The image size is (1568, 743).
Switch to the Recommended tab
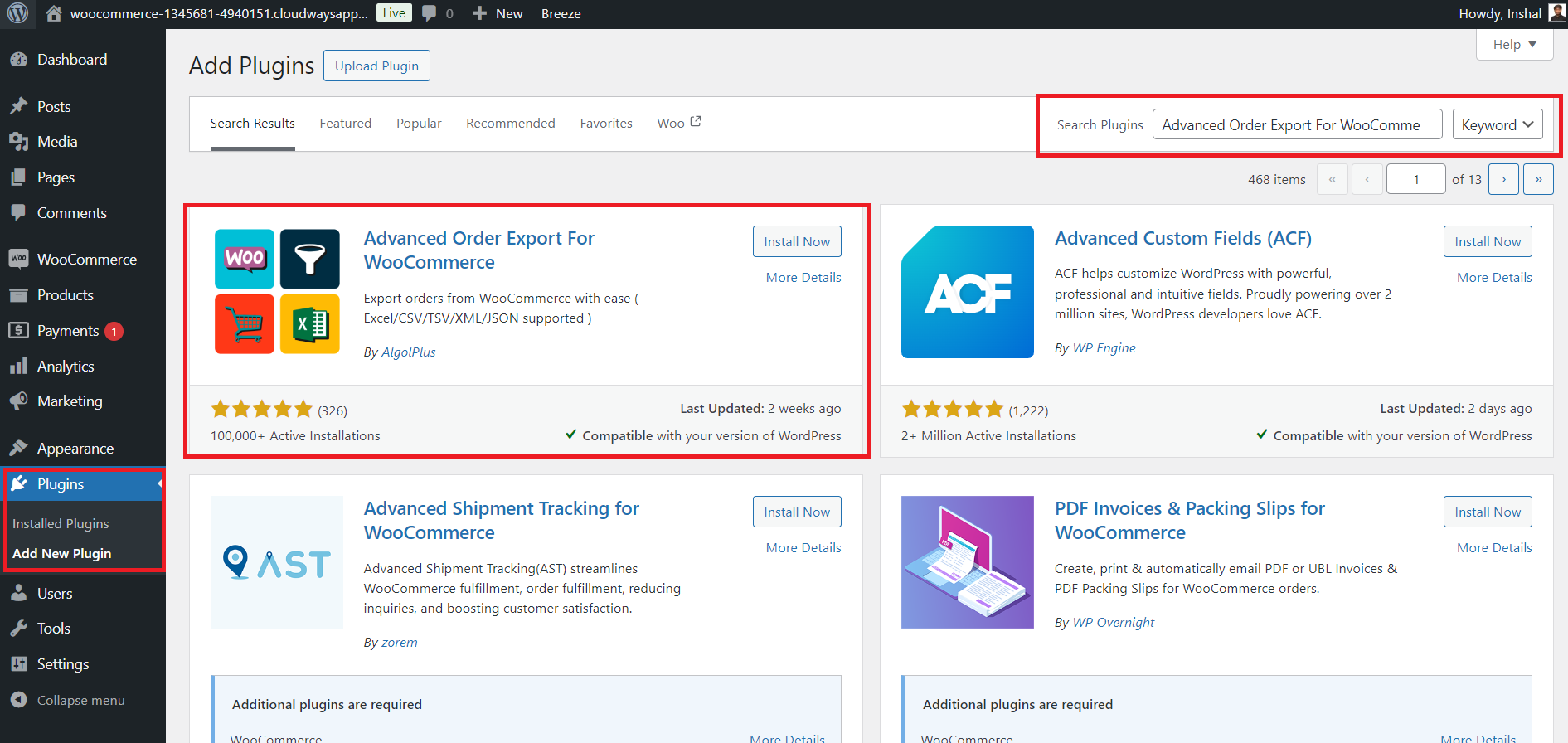click(511, 123)
